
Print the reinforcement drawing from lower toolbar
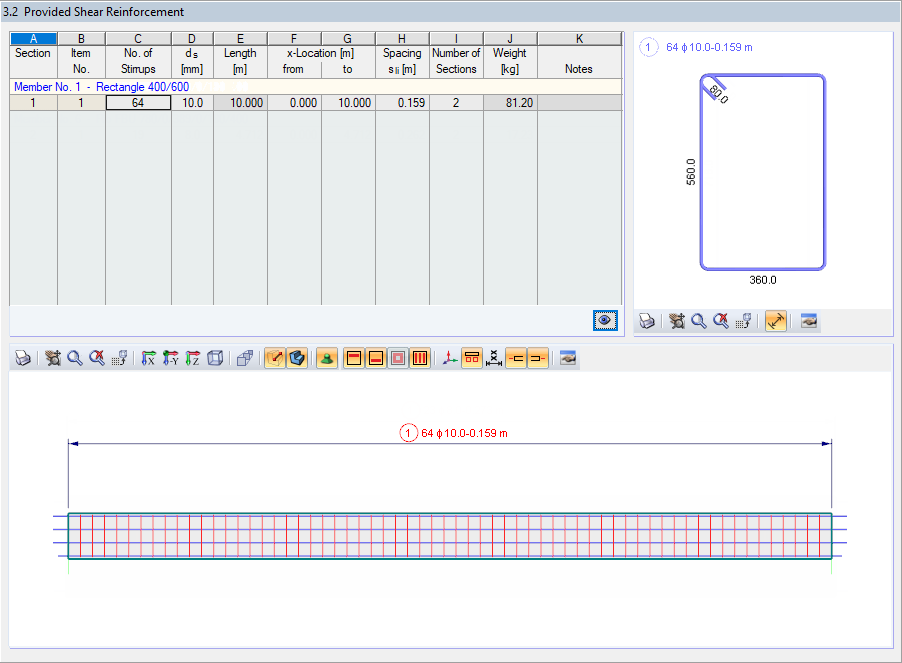point(23,358)
